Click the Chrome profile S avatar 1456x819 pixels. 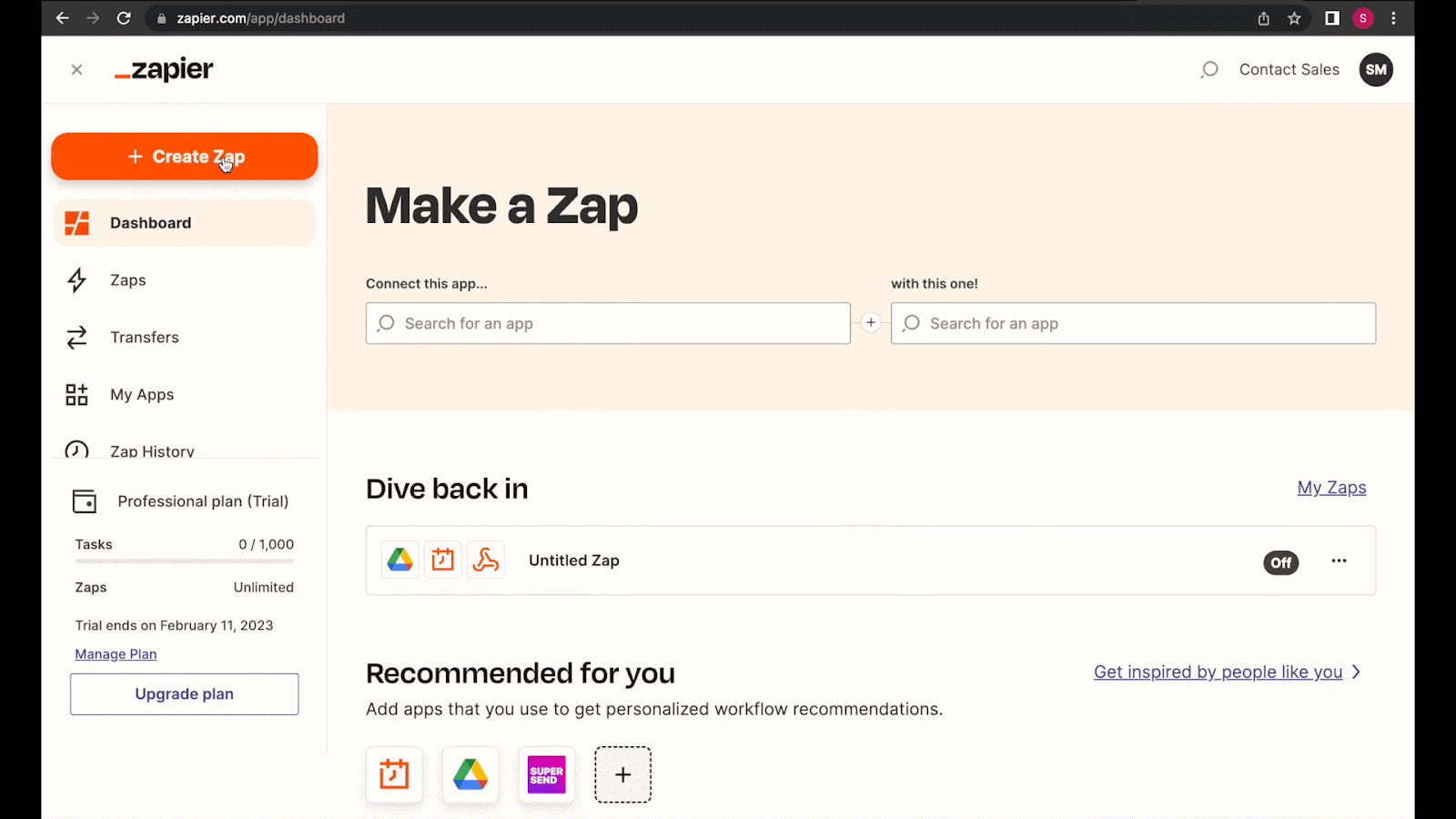click(x=1363, y=18)
